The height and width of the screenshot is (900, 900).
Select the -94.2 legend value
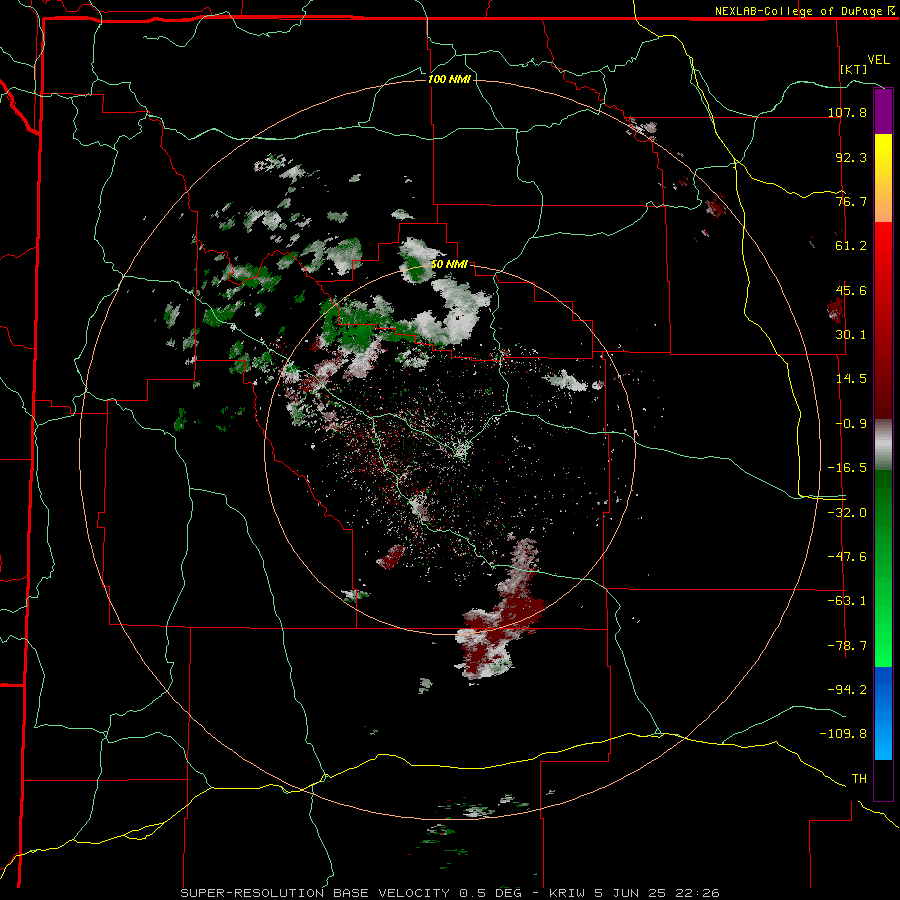coord(847,689)
